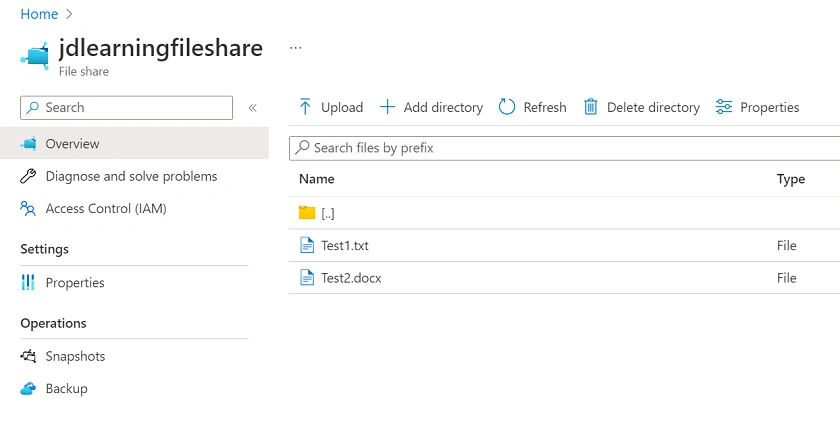Click the toolbar Properties sliders icon
Screen dimensions: 840x439
pos(724,107)
